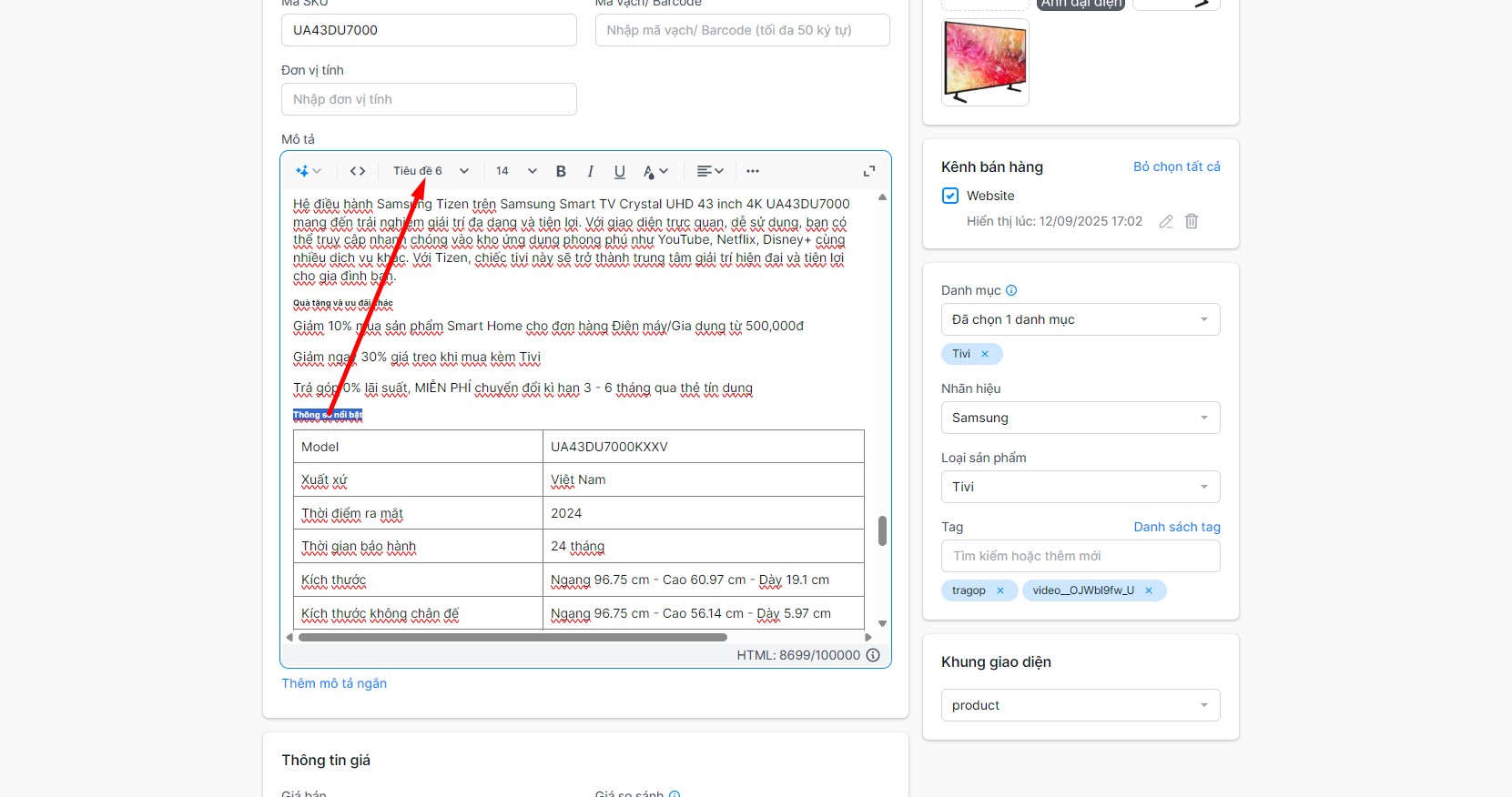This screenshot has width=1512, height=797.
Task: Click the editor horizontal scrollbar
Action: tap(512, 637)
